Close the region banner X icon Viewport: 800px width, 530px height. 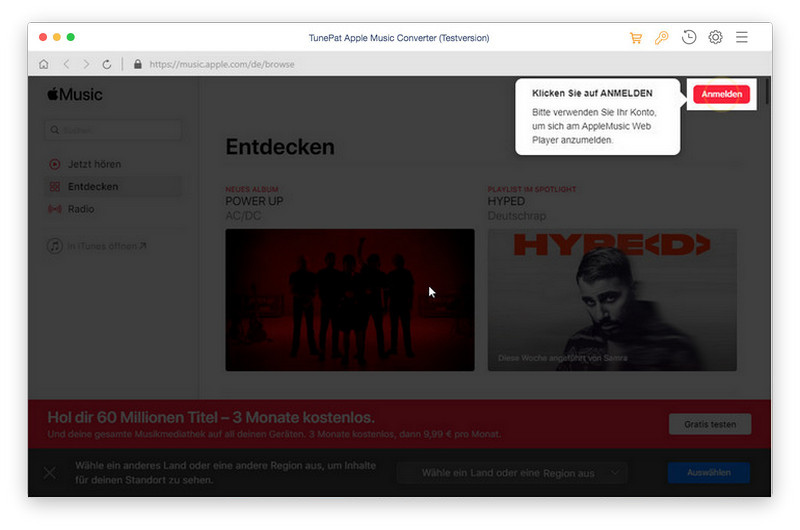pos(50,473)
